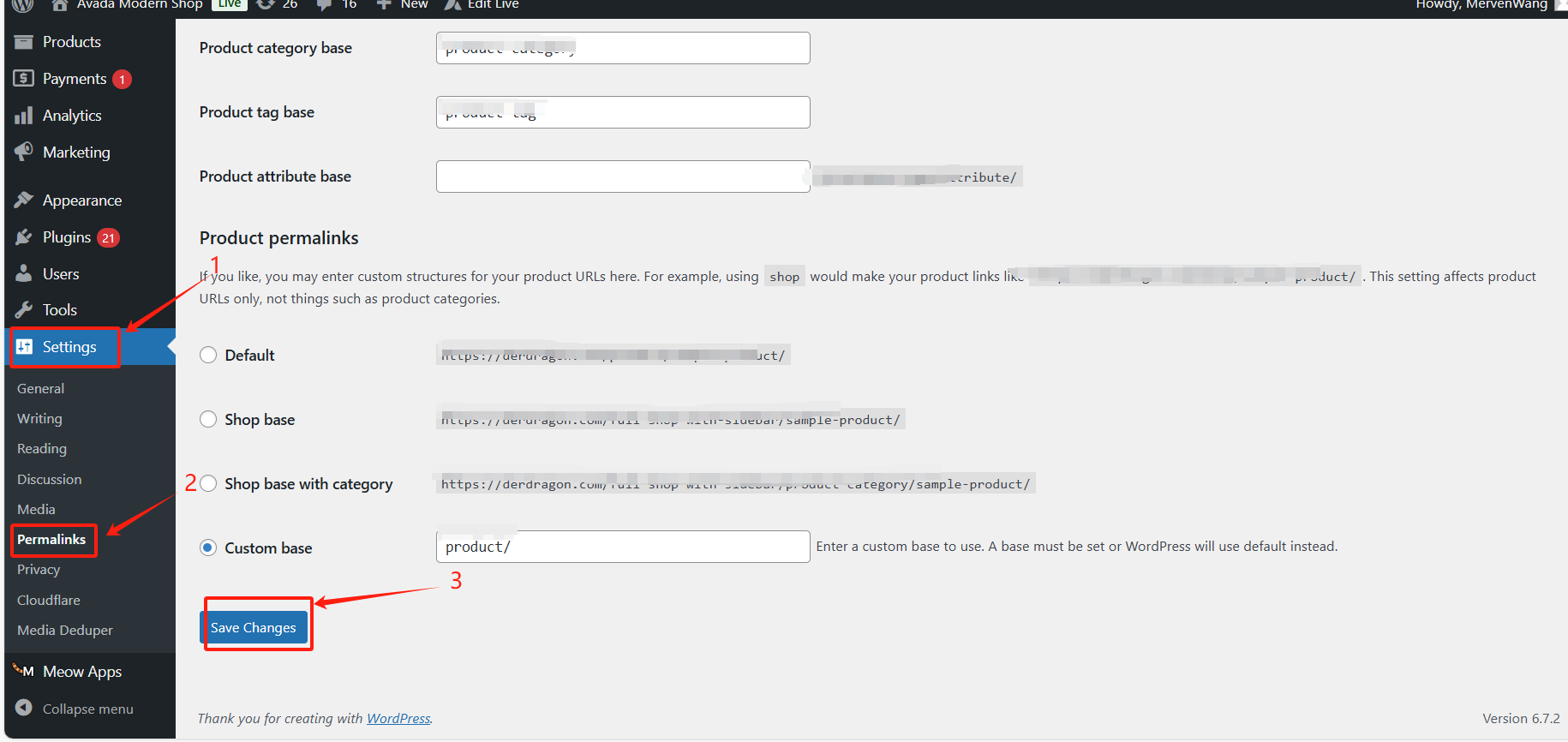
Task: Navigate to Discussion settings
Action: click(x=50, y=480)
